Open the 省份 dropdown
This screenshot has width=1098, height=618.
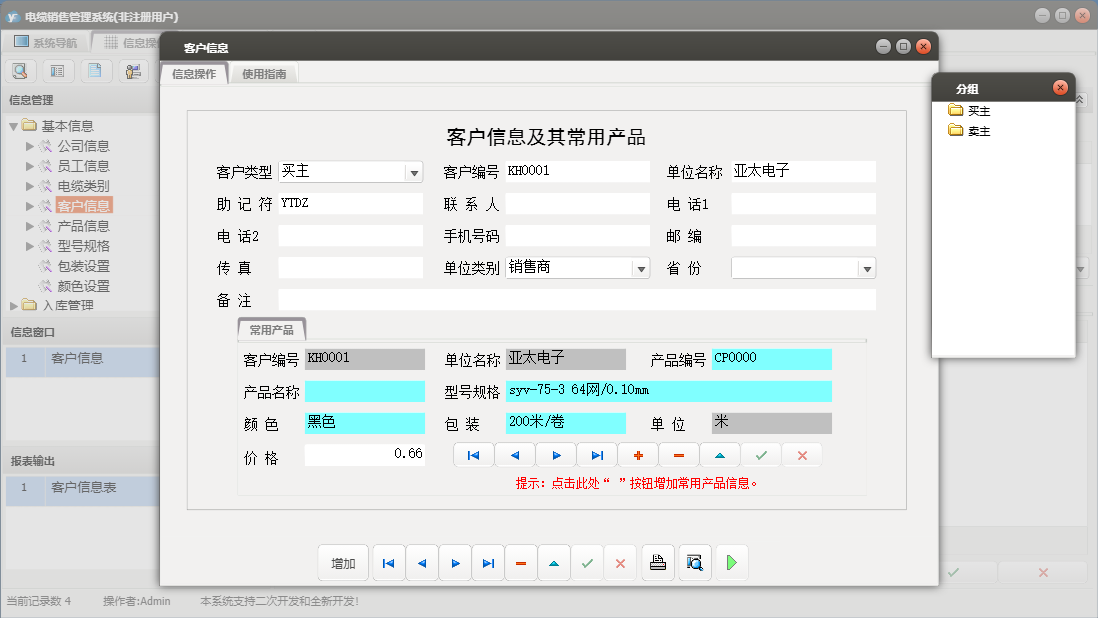866,267
